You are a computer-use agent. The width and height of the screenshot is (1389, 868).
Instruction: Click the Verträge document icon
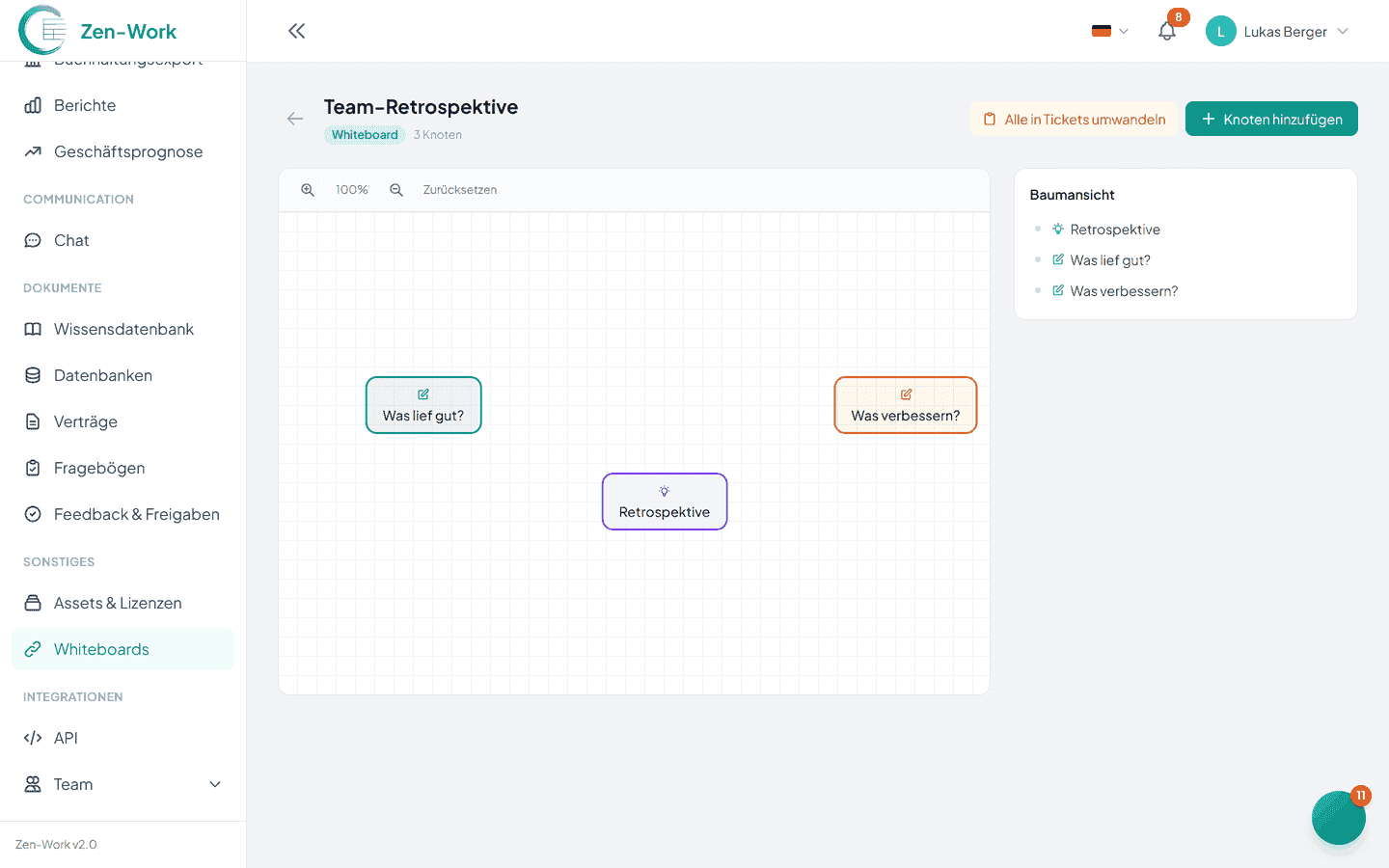(33, 421)
